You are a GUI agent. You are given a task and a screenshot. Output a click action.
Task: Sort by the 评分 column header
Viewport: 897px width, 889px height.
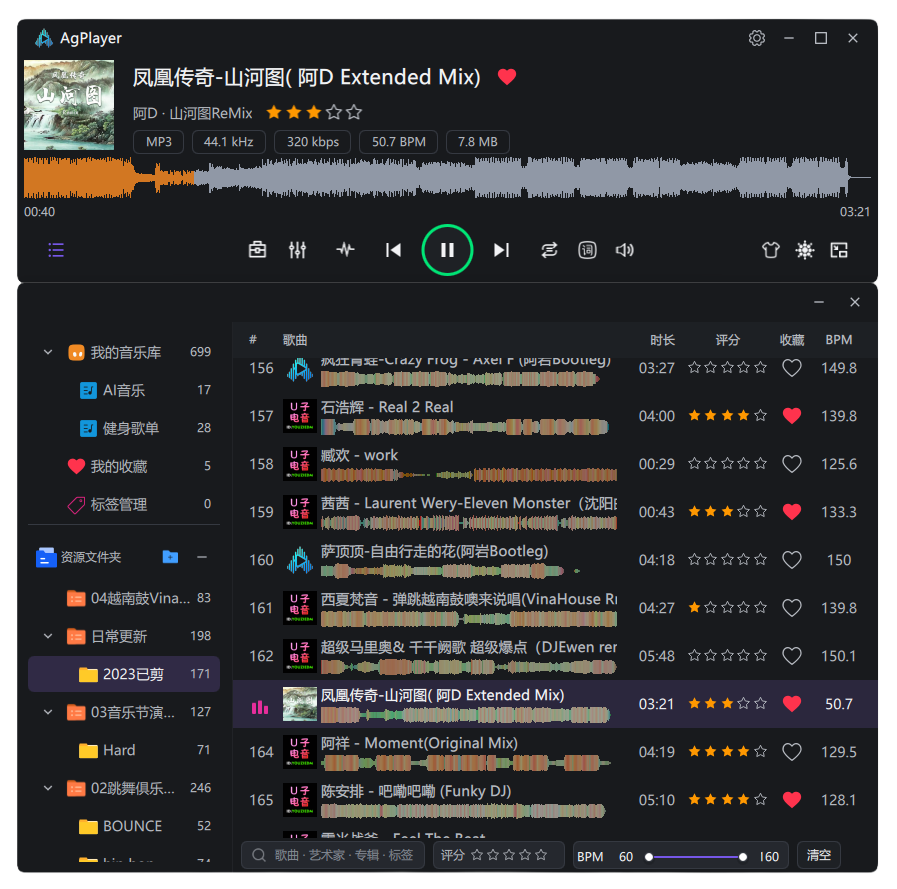tap(728, 340)
